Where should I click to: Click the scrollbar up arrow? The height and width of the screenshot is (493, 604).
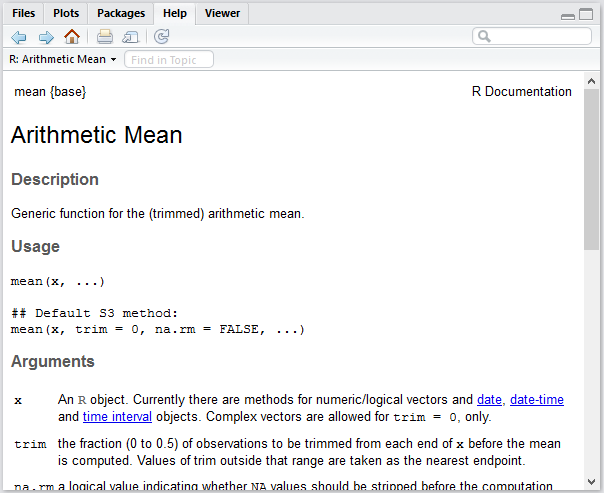click(591, 81)
